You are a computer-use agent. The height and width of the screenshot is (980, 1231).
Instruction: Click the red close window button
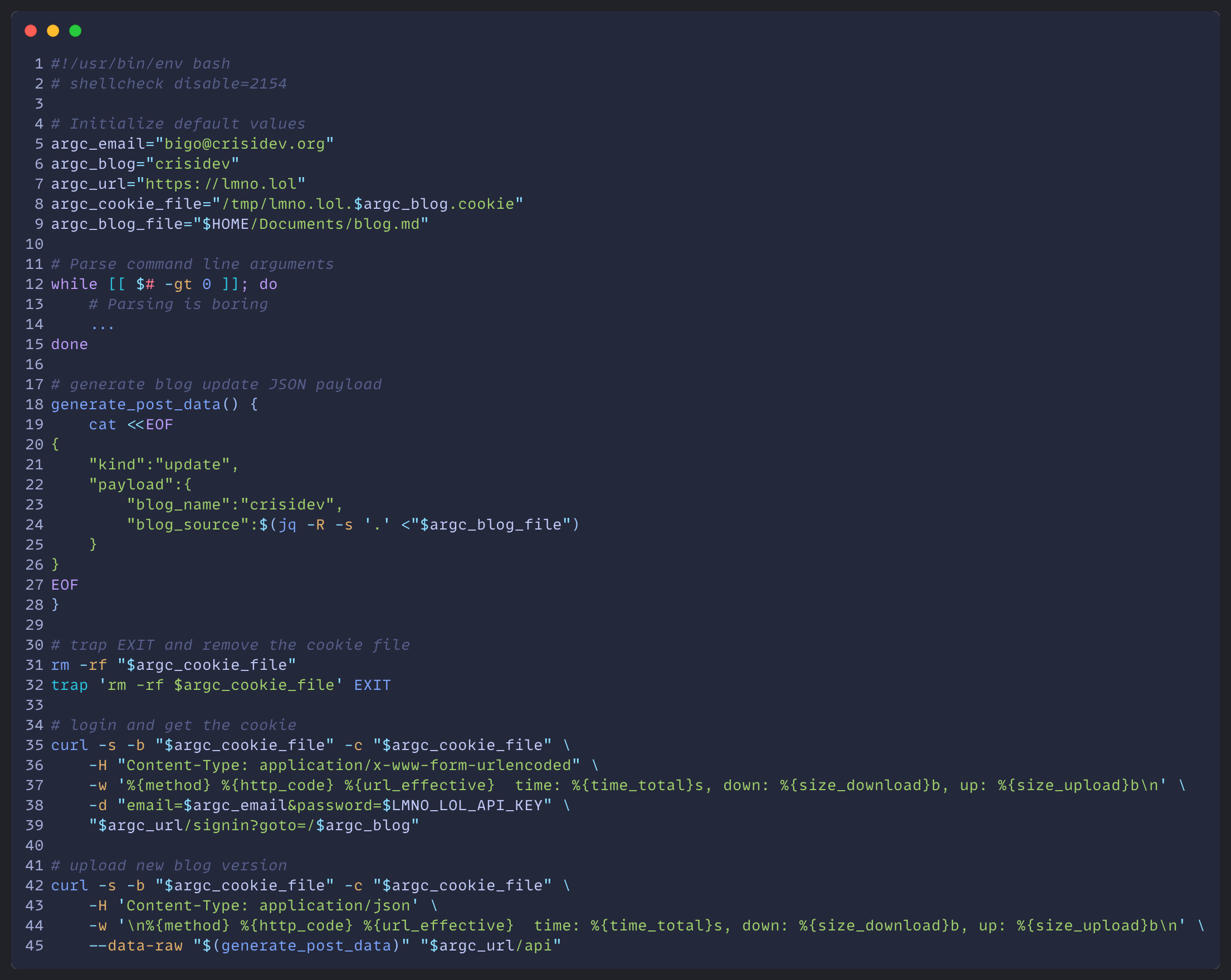[31, 31]
